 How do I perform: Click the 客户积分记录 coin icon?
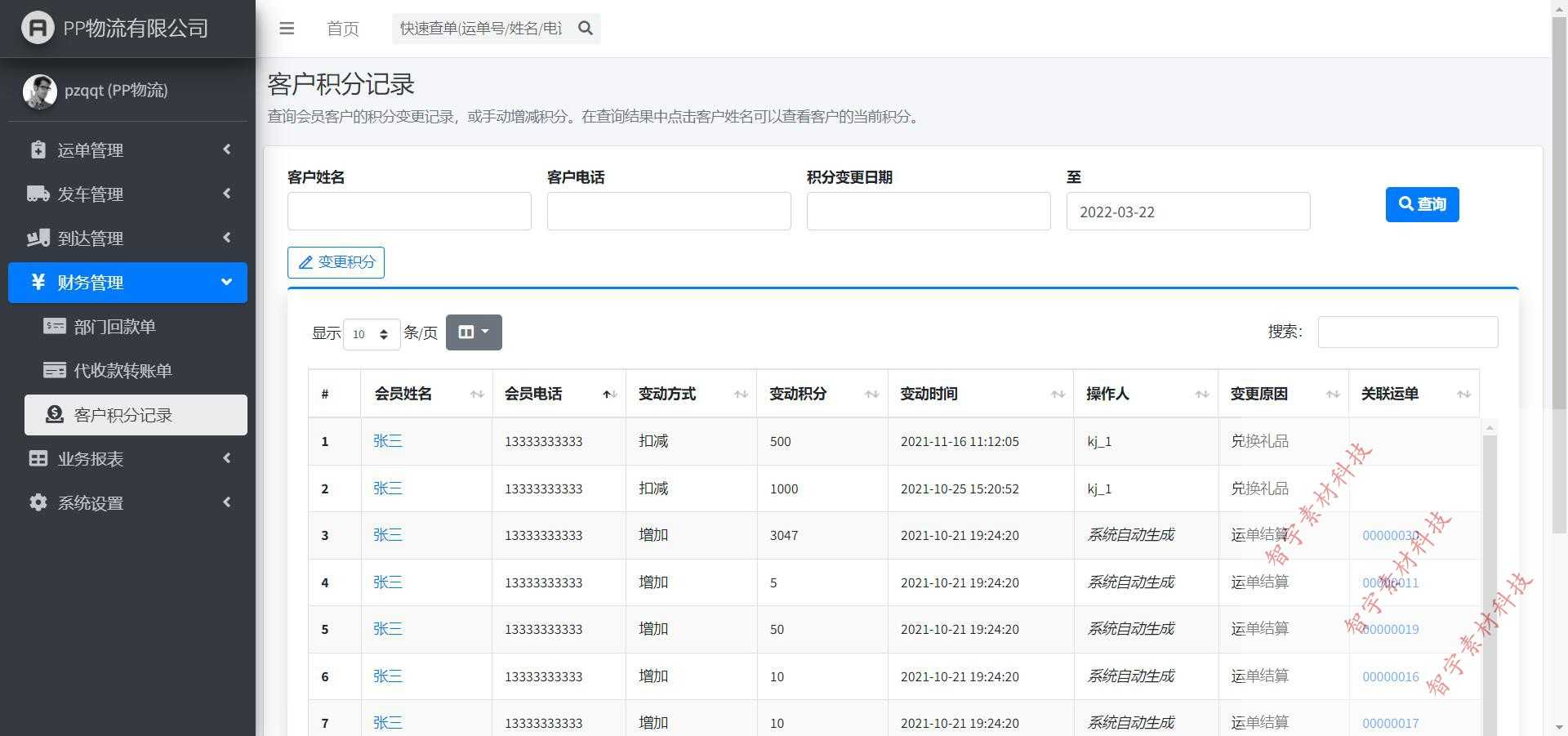[x=55, y=414]
